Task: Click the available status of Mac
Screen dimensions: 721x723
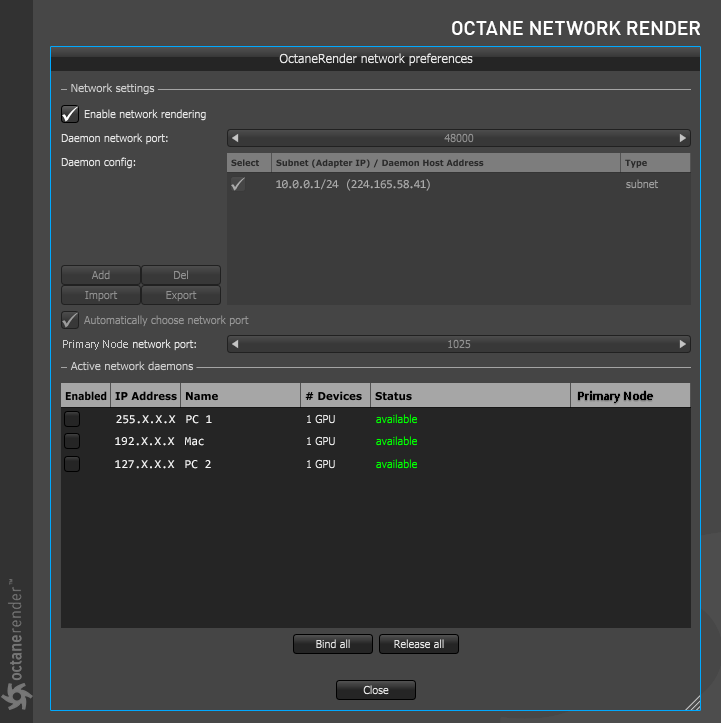Action: 396,441
